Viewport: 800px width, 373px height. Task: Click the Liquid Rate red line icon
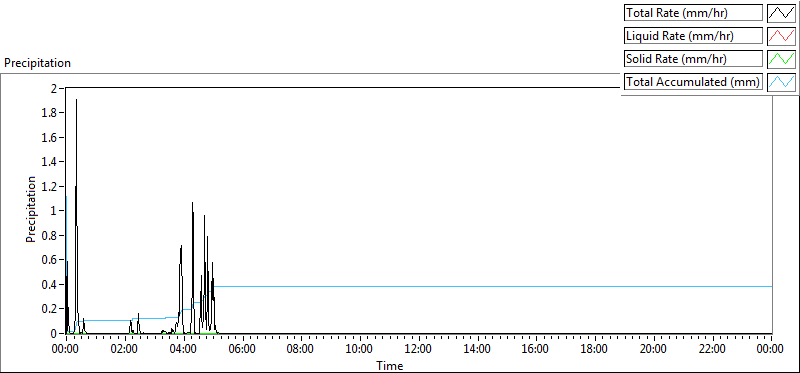click(781, 36)
